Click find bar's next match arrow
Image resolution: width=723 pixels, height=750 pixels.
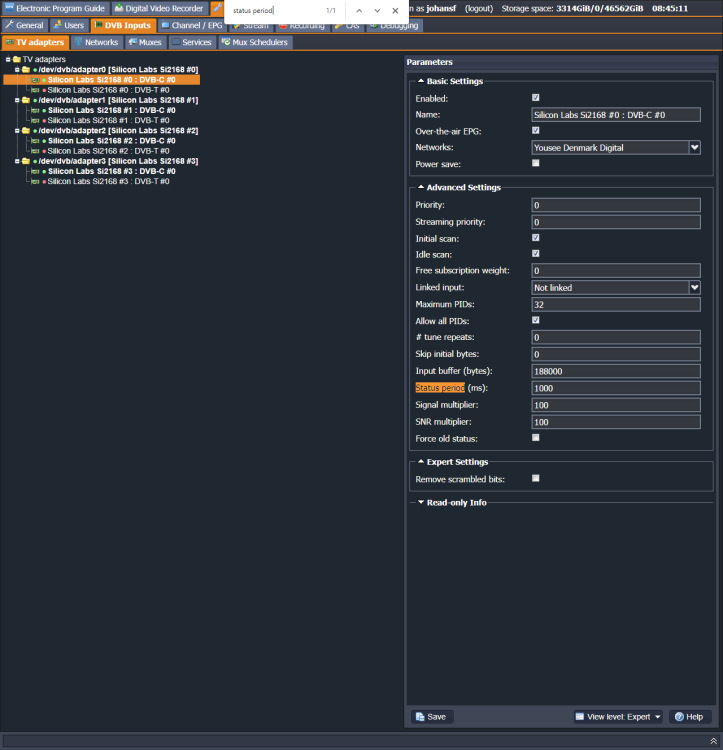377,11
